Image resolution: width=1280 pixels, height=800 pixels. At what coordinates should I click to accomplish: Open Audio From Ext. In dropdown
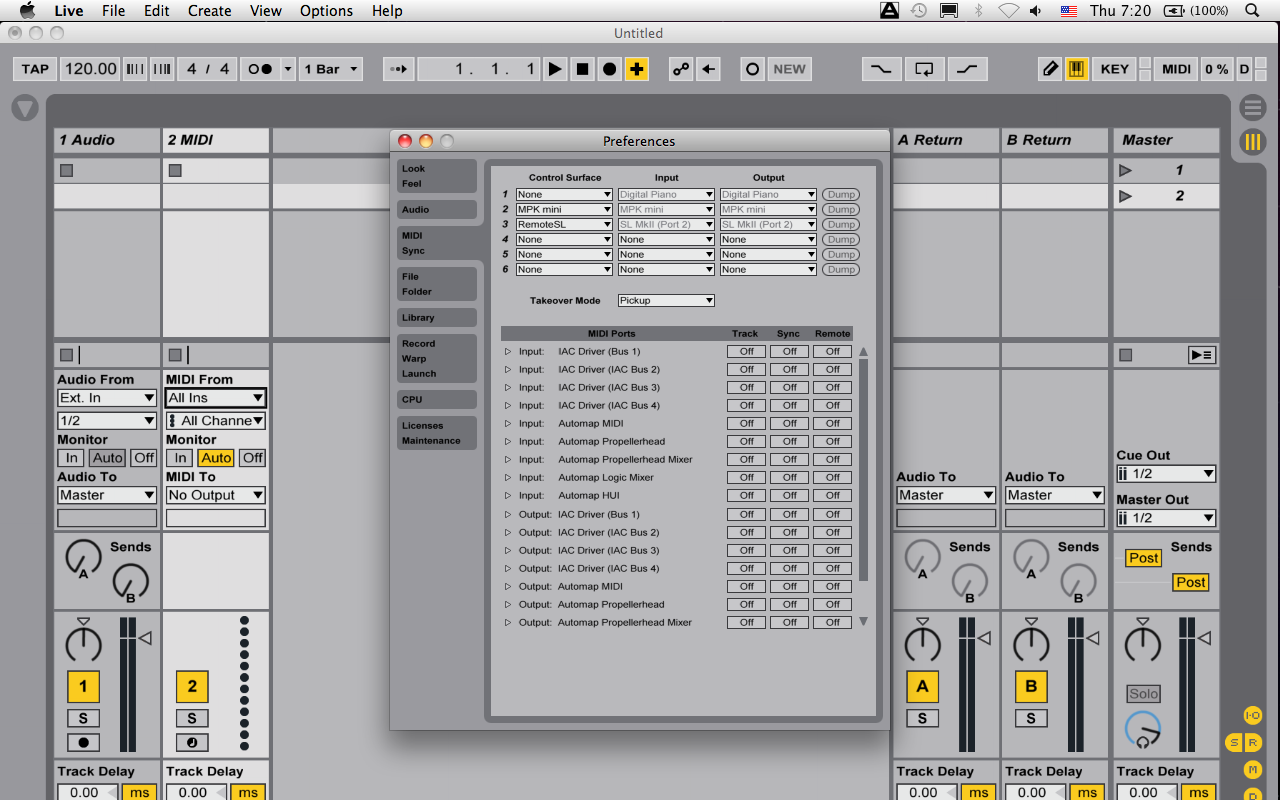pos(107,398)
